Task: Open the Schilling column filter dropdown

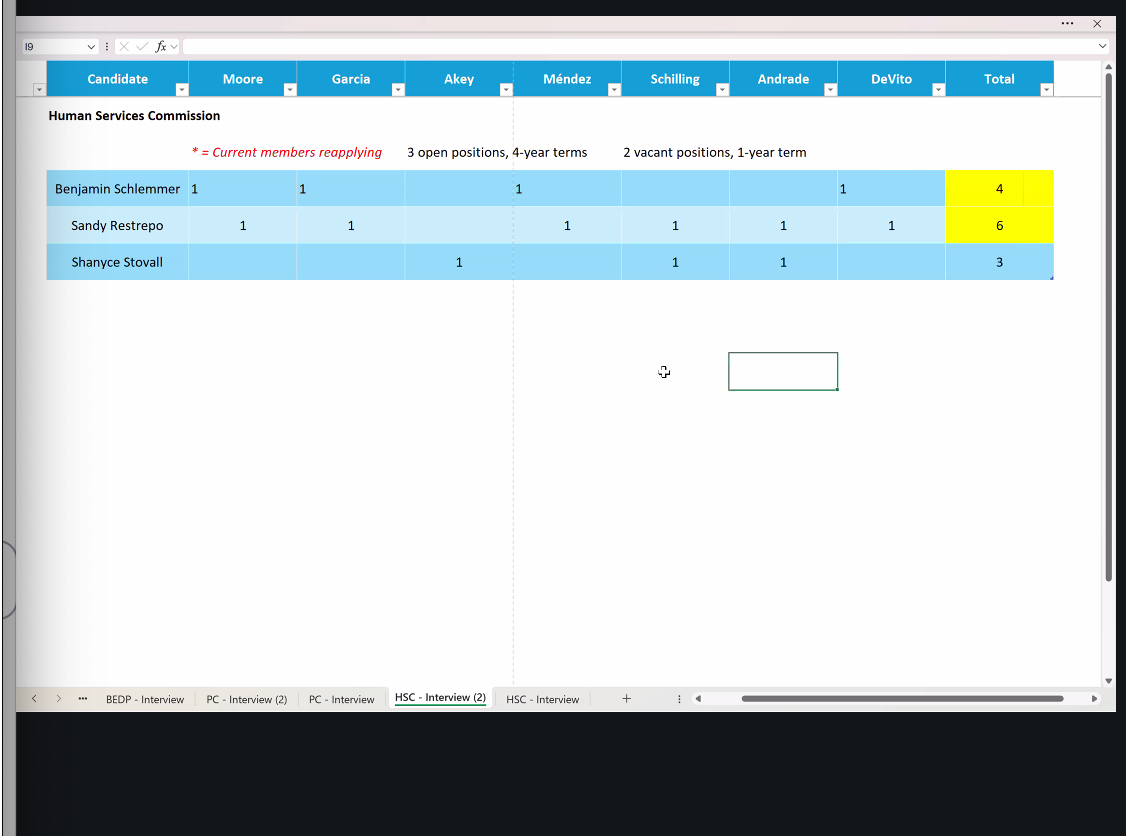Action: point(722,90)
